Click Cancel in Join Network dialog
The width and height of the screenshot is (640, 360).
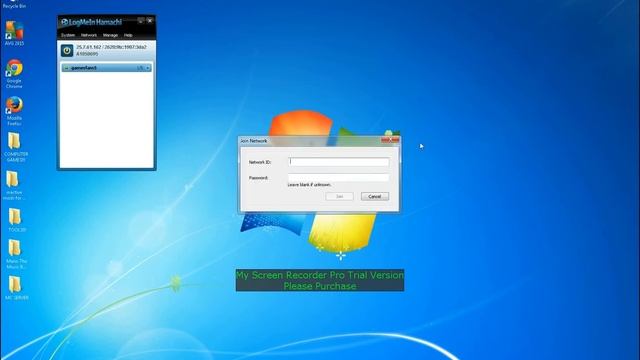point(375,196)
